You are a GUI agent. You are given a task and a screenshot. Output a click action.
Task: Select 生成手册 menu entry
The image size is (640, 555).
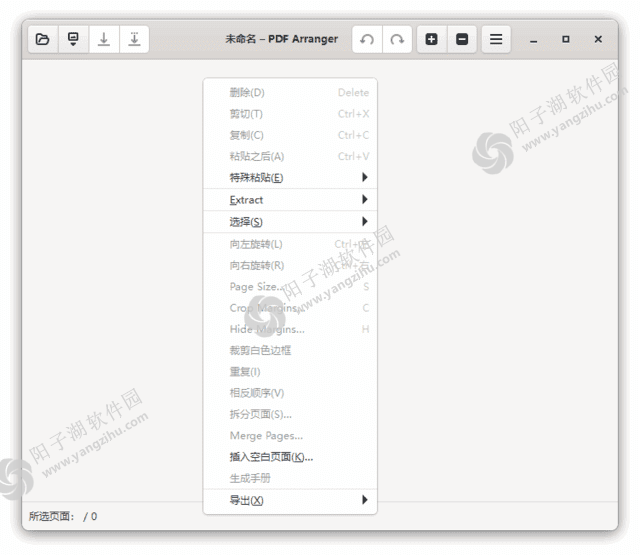(x=290, y=478)
